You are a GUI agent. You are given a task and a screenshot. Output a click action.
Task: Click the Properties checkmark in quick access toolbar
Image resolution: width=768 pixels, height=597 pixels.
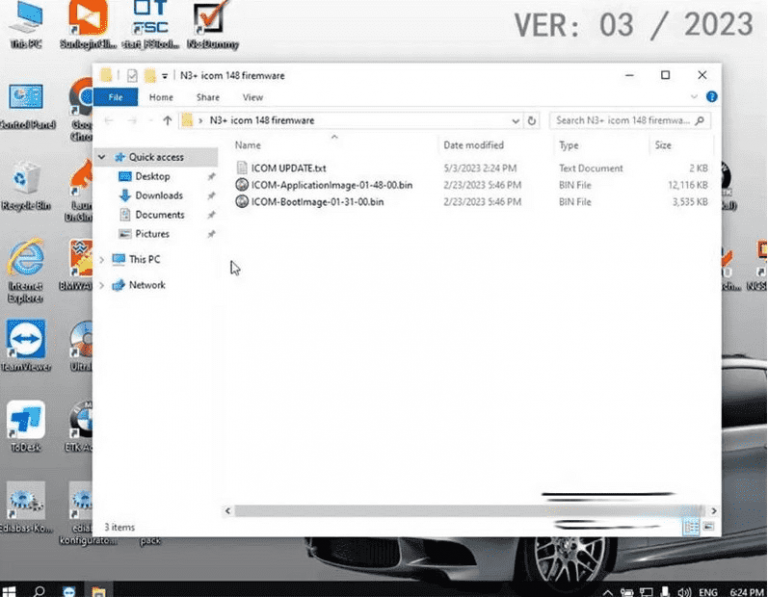[x=133, y=75]
